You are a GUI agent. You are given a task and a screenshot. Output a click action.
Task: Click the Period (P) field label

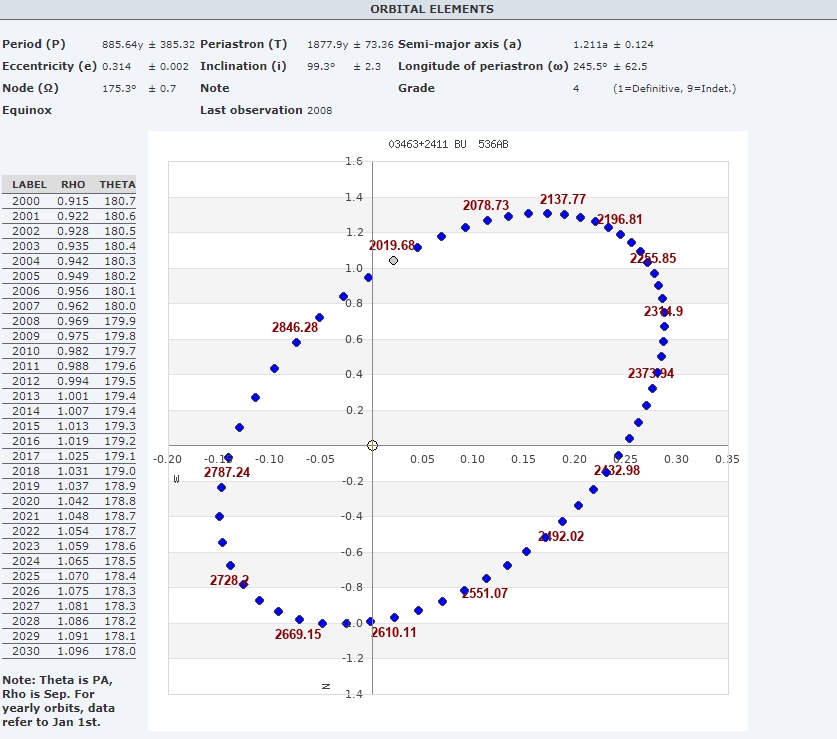34,45
